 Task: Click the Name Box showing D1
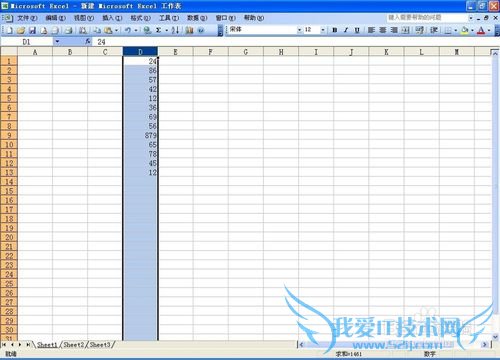tap(27, 42)
